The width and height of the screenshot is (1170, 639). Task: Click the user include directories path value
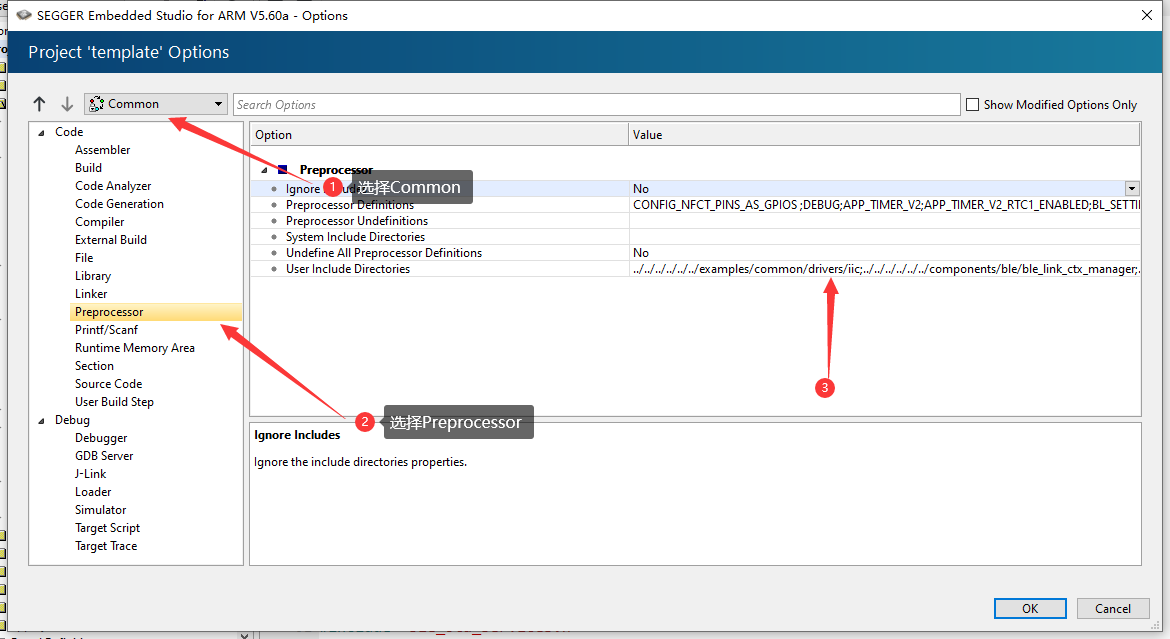click(x=886, y=269)
